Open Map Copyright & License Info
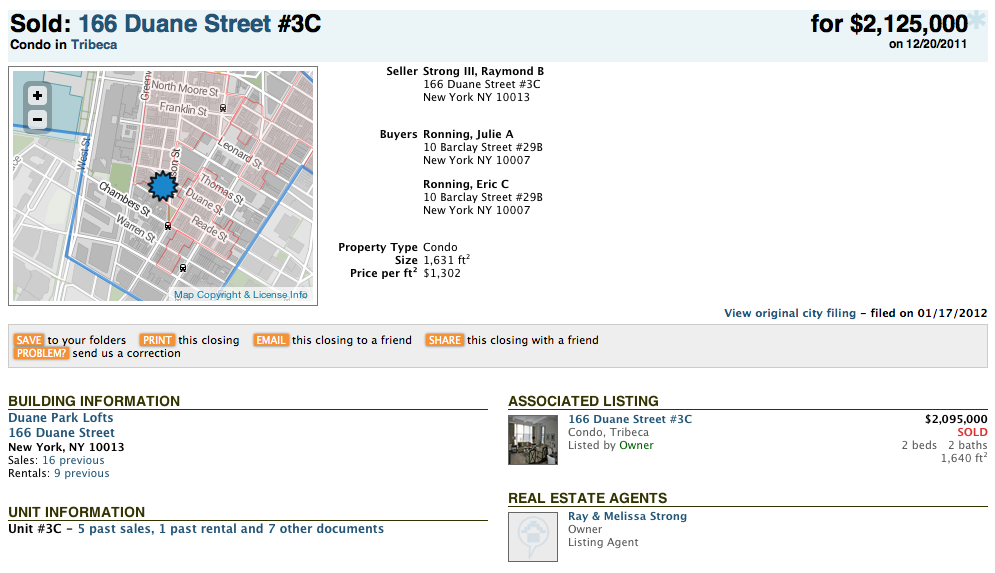The height and width of the screenshot is (573, 995). point(240,295)
